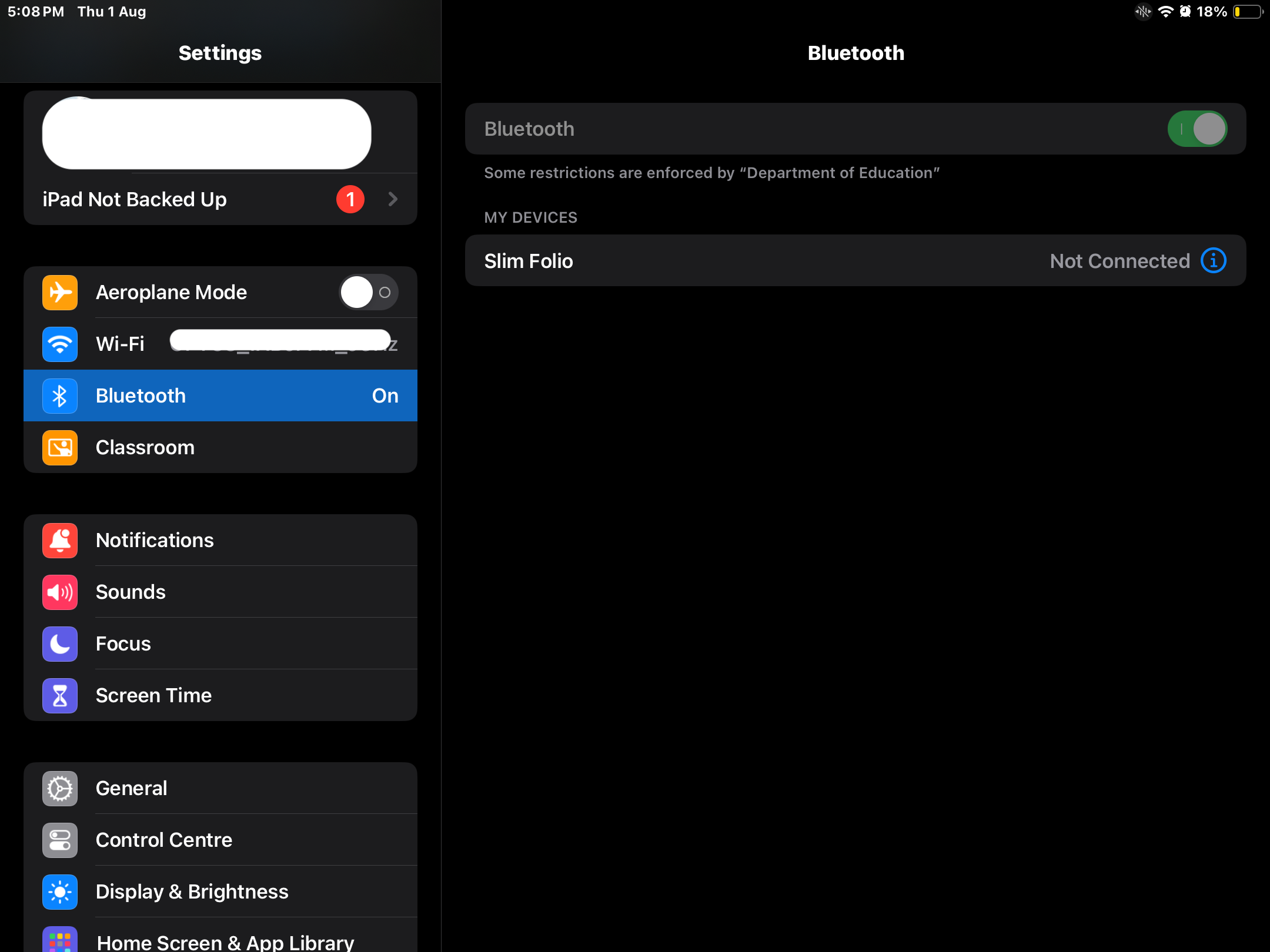1270x952 pixels.
Task: Open Slim Folio info button
Action: 1214,261
